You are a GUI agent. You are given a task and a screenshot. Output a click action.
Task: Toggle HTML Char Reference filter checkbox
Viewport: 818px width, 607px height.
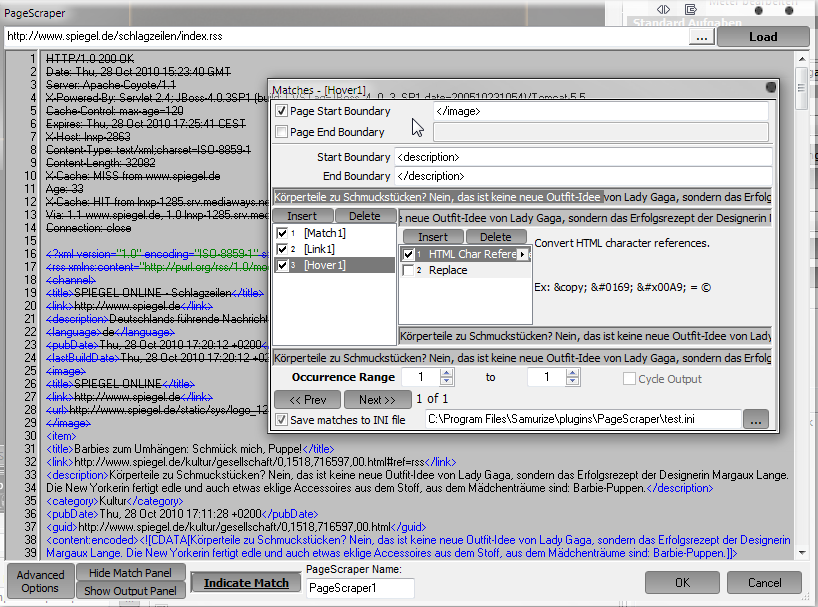click(408, 254)
